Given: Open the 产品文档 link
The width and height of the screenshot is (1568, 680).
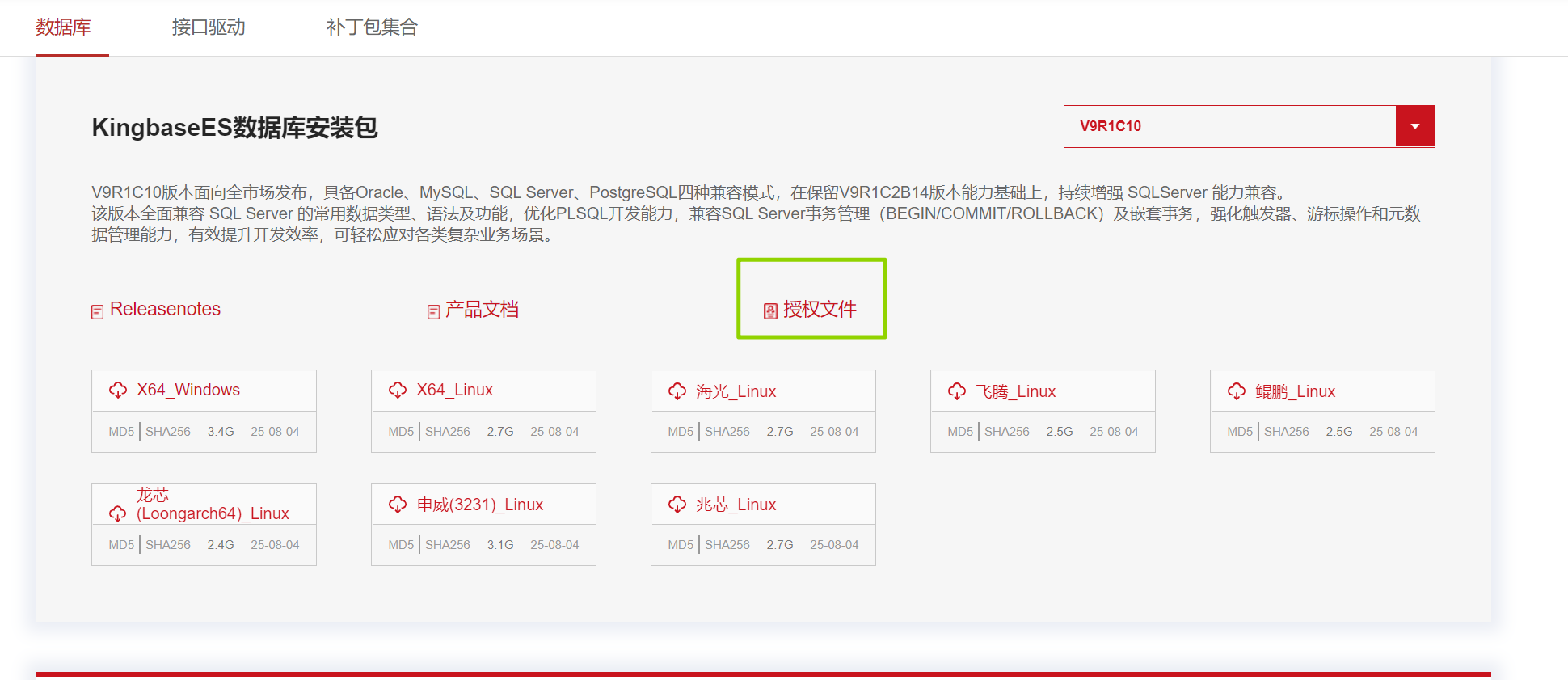Looking at the screenshot, I should (x=482, y=310).
